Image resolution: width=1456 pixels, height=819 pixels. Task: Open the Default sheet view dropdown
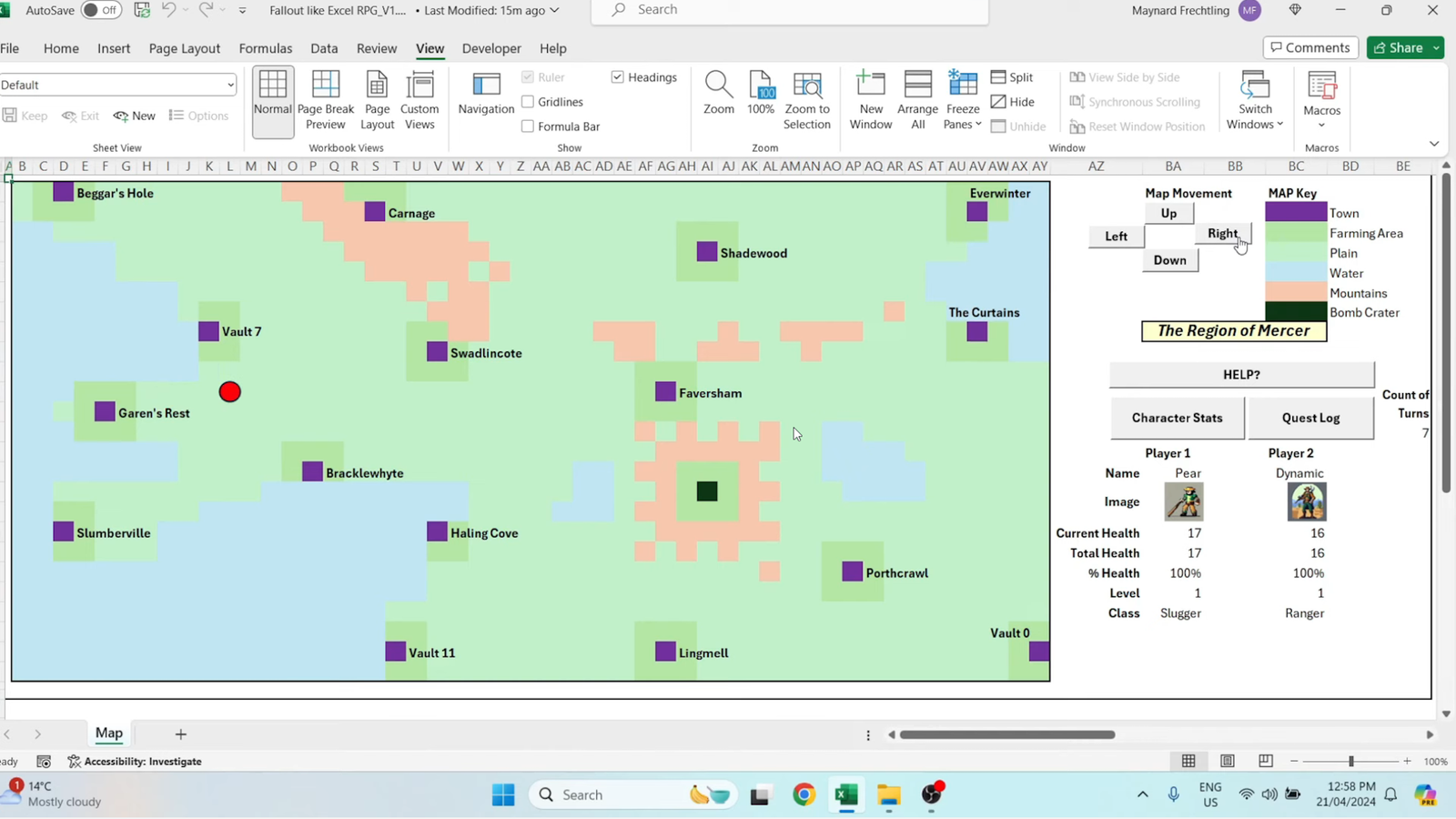tap(232, 84)
